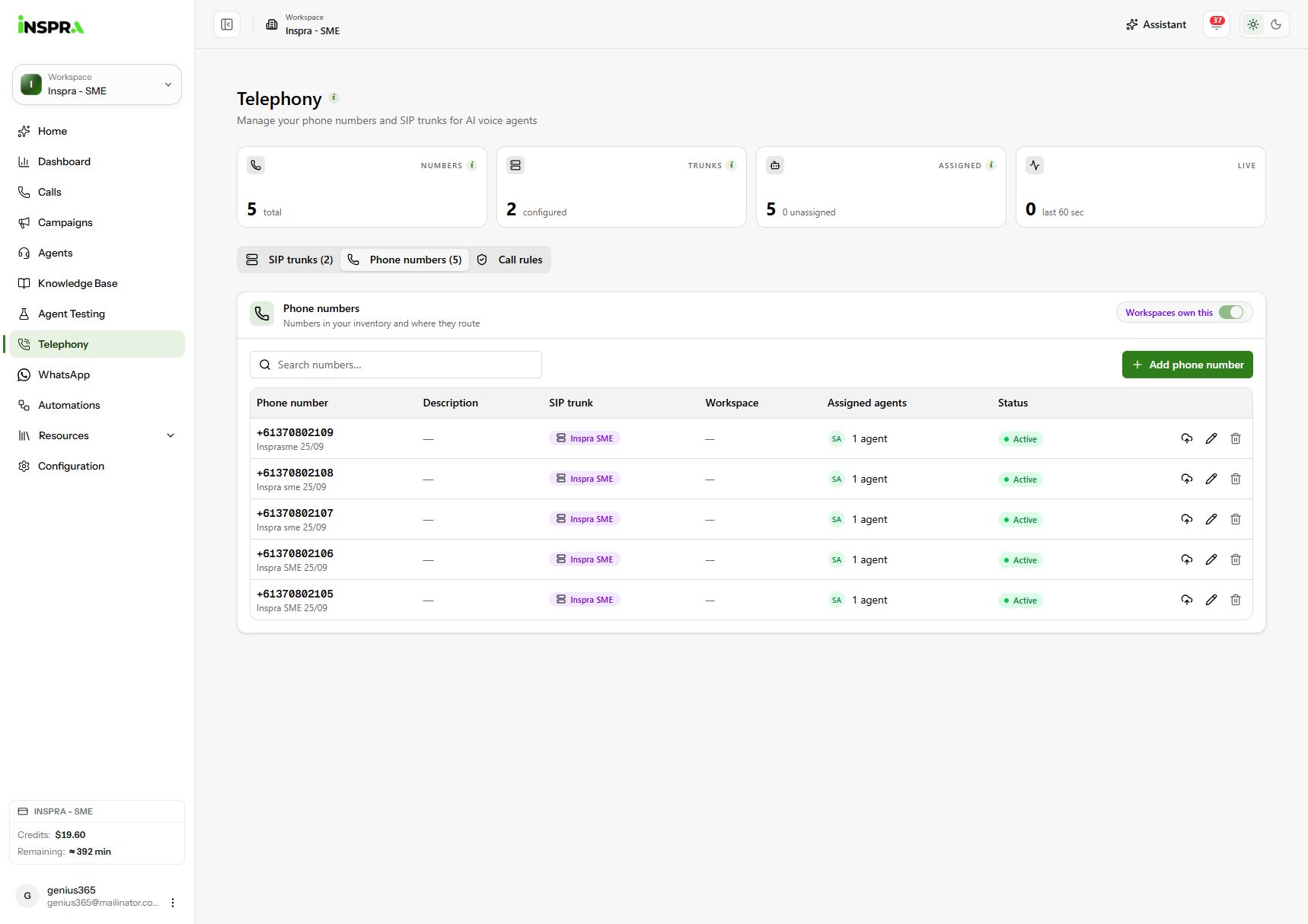Click SA agent avatar for +61370802108

[x=837, y=479]
